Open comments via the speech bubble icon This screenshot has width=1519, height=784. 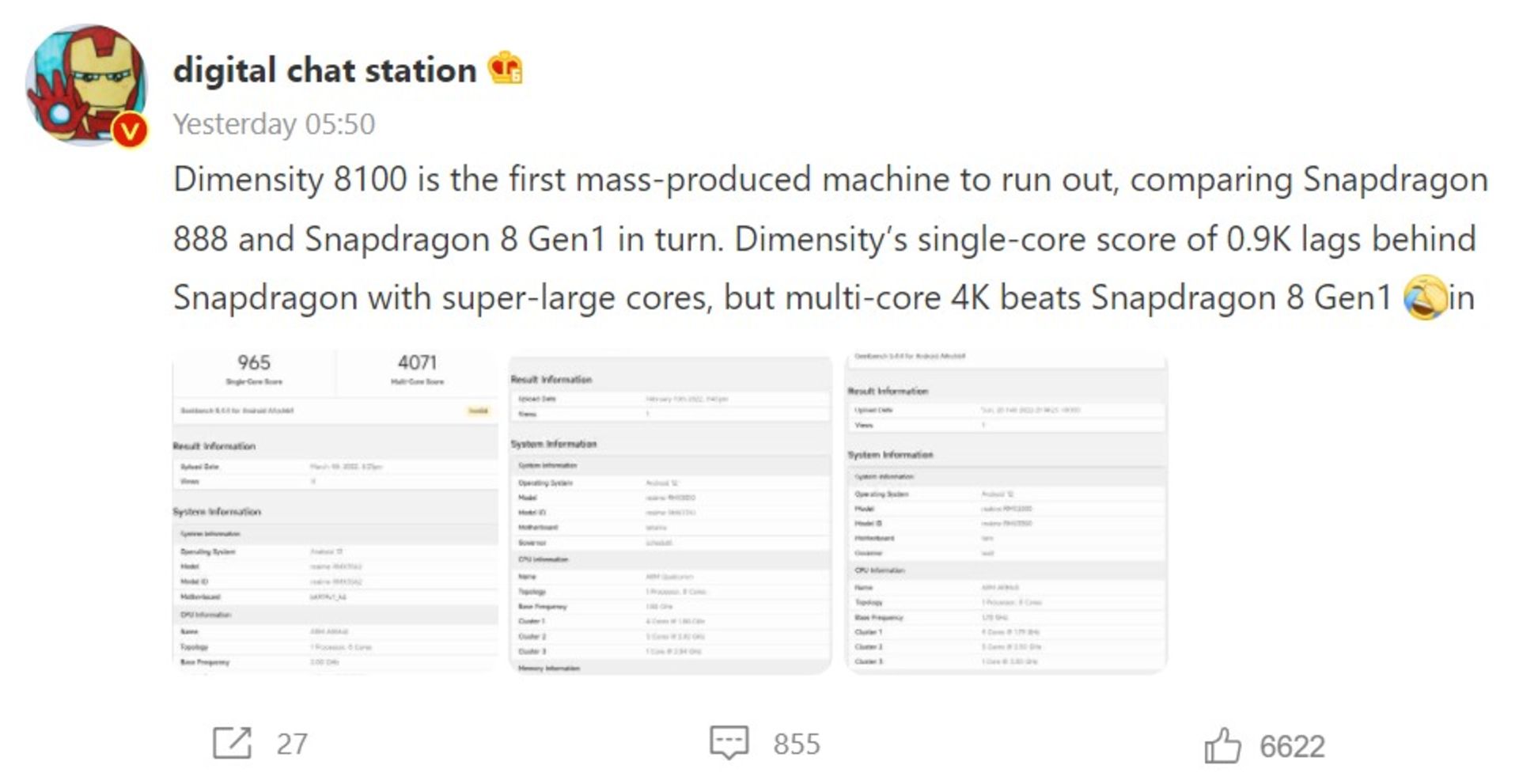click(729, 743)
